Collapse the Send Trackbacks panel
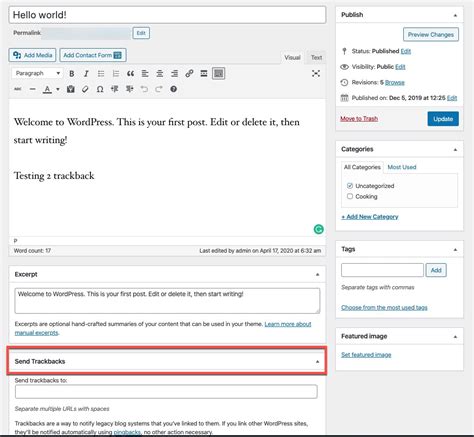This screenshot has height=437, width=474. [317, 362]
